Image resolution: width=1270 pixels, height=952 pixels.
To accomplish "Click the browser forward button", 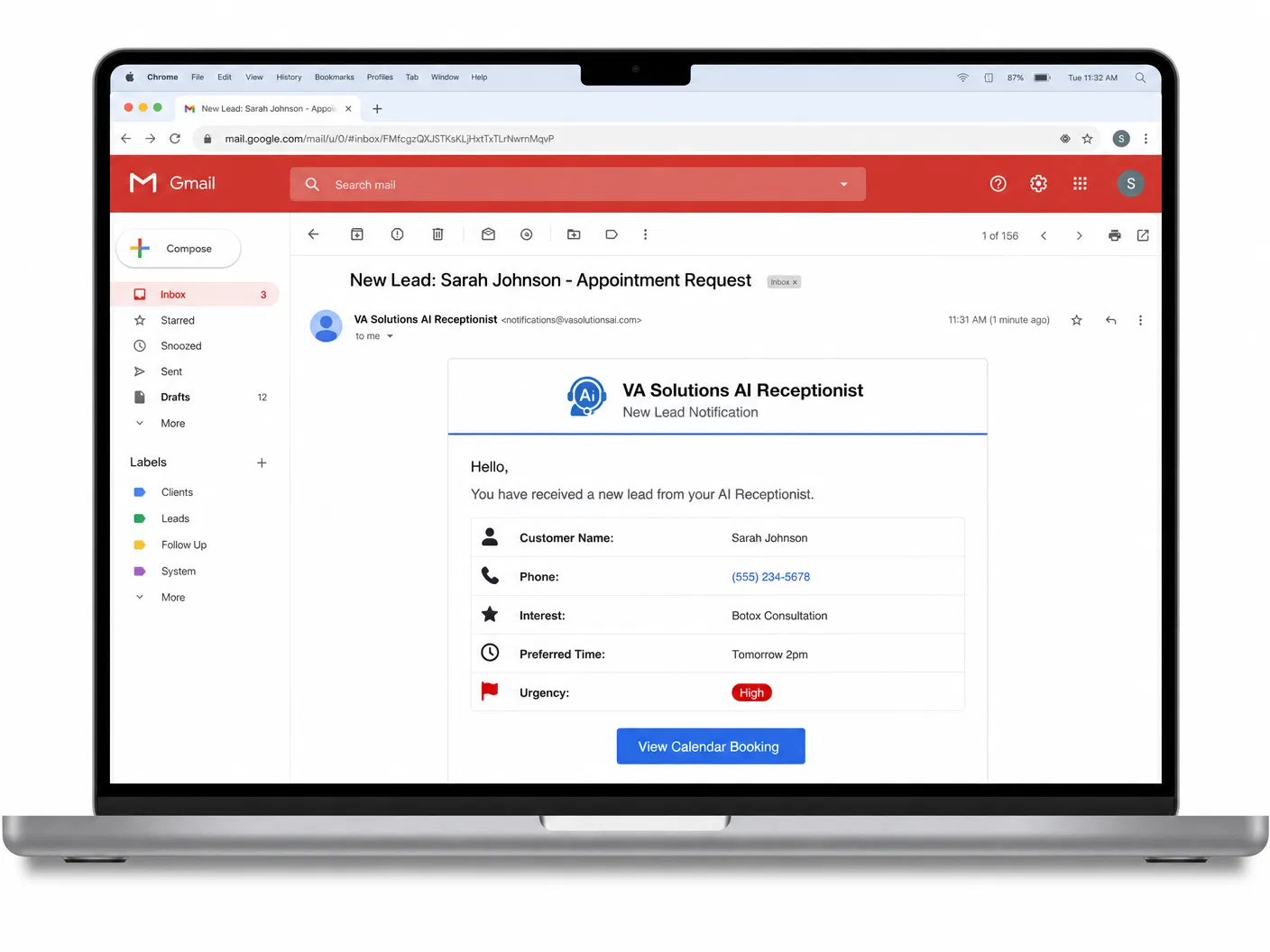I will point(150,139).
